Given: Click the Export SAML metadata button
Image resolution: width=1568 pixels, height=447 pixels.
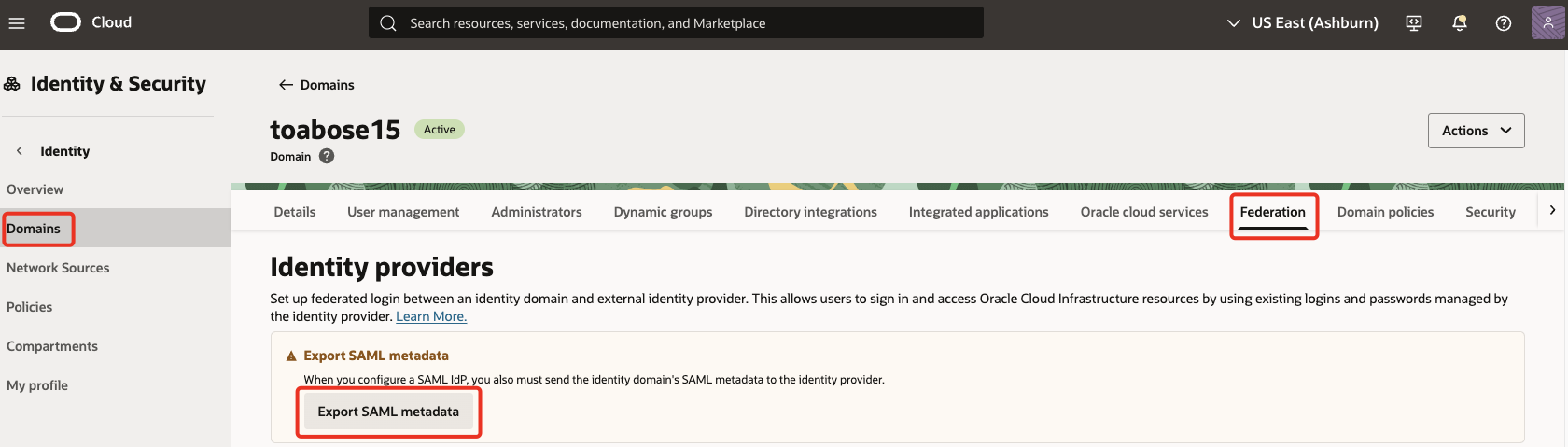Looking at the screenshot, I should click(x=388, y=412).
